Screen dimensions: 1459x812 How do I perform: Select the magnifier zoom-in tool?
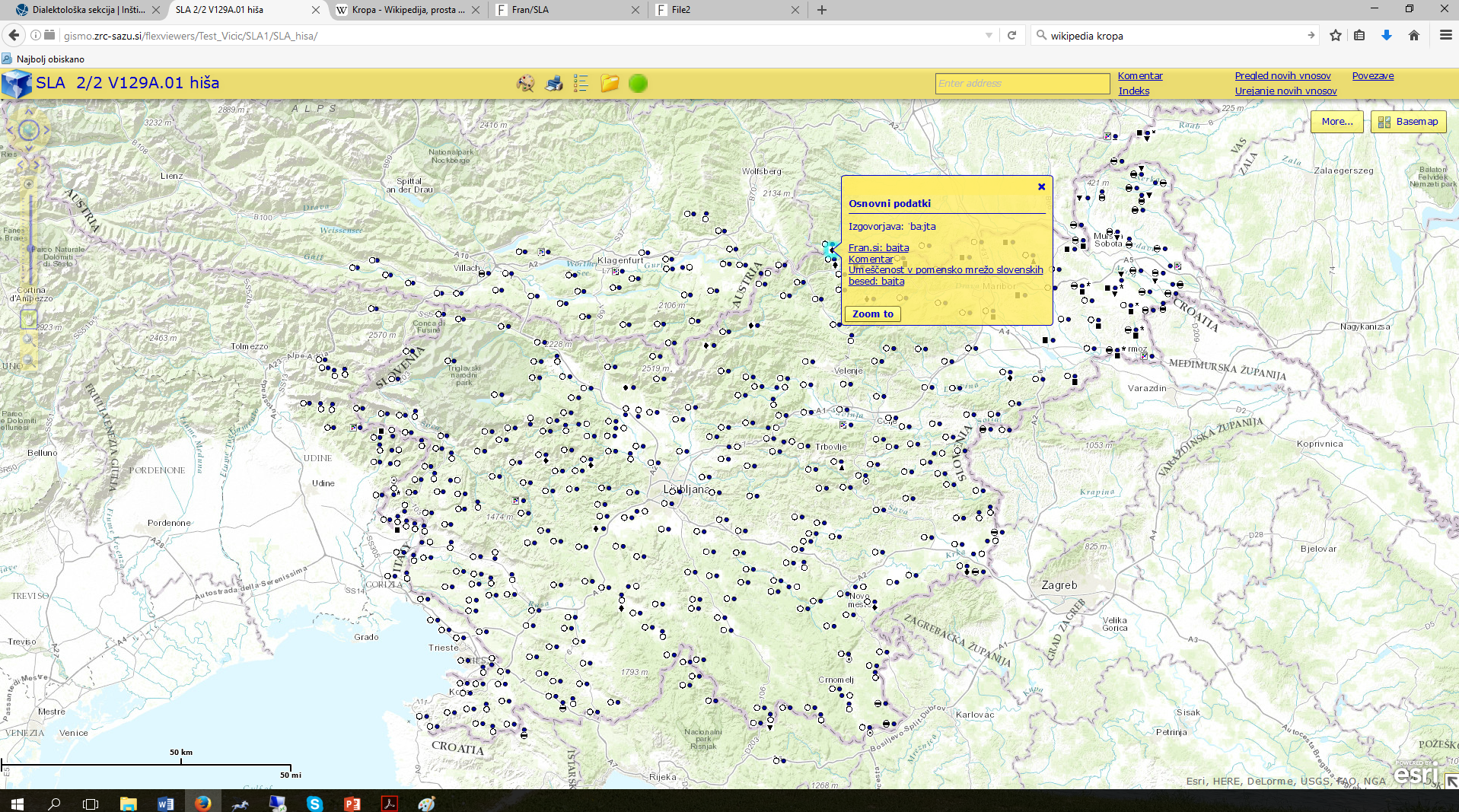click(28, 339)
